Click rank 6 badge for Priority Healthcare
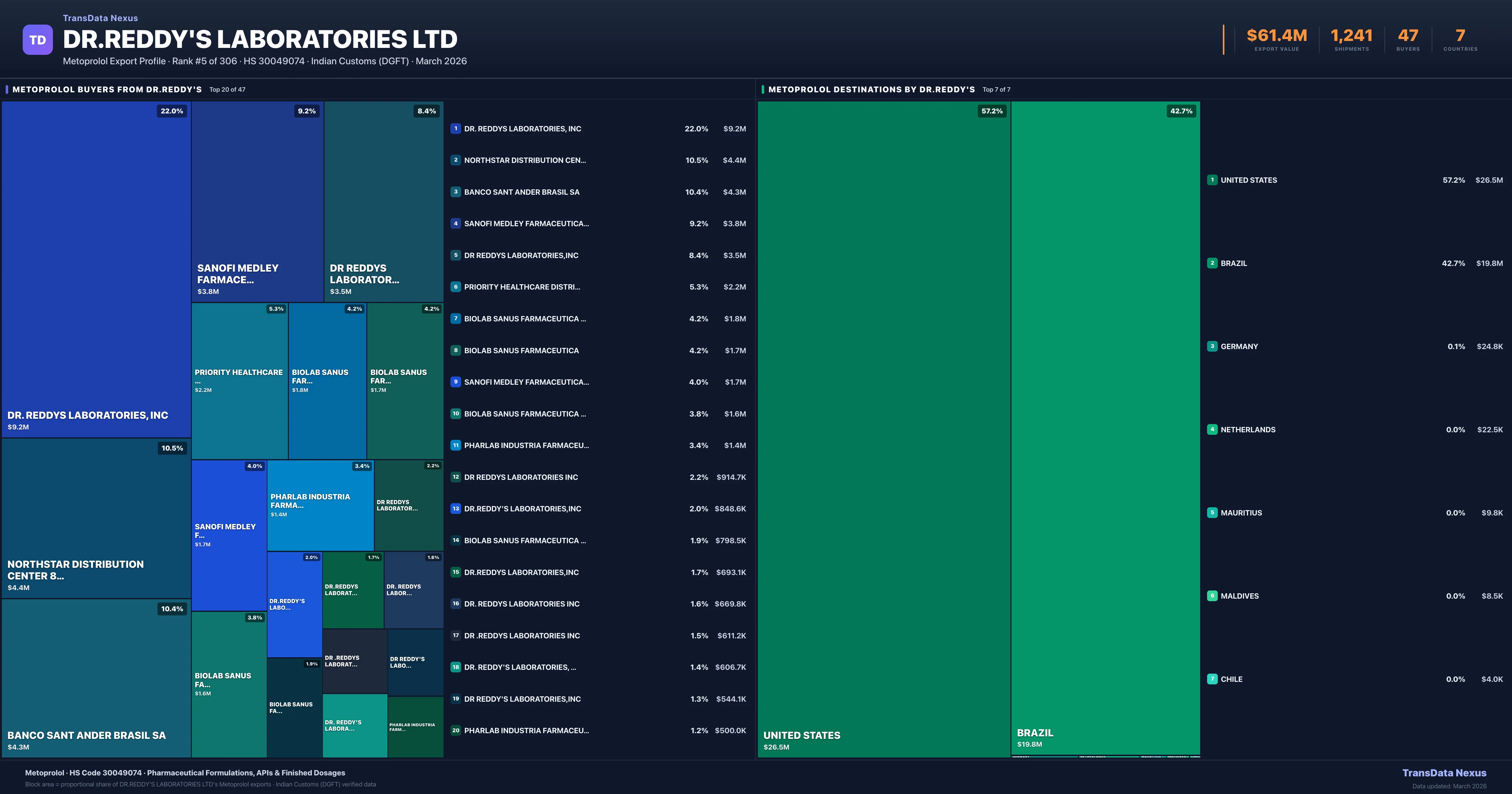 [x=455, y=287]
